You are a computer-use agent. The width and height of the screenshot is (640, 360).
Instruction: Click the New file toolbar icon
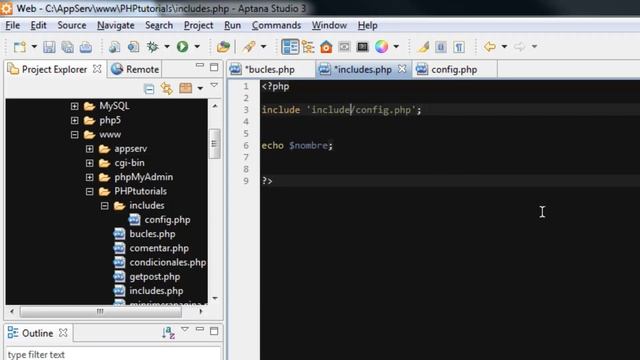click(19, 47)
